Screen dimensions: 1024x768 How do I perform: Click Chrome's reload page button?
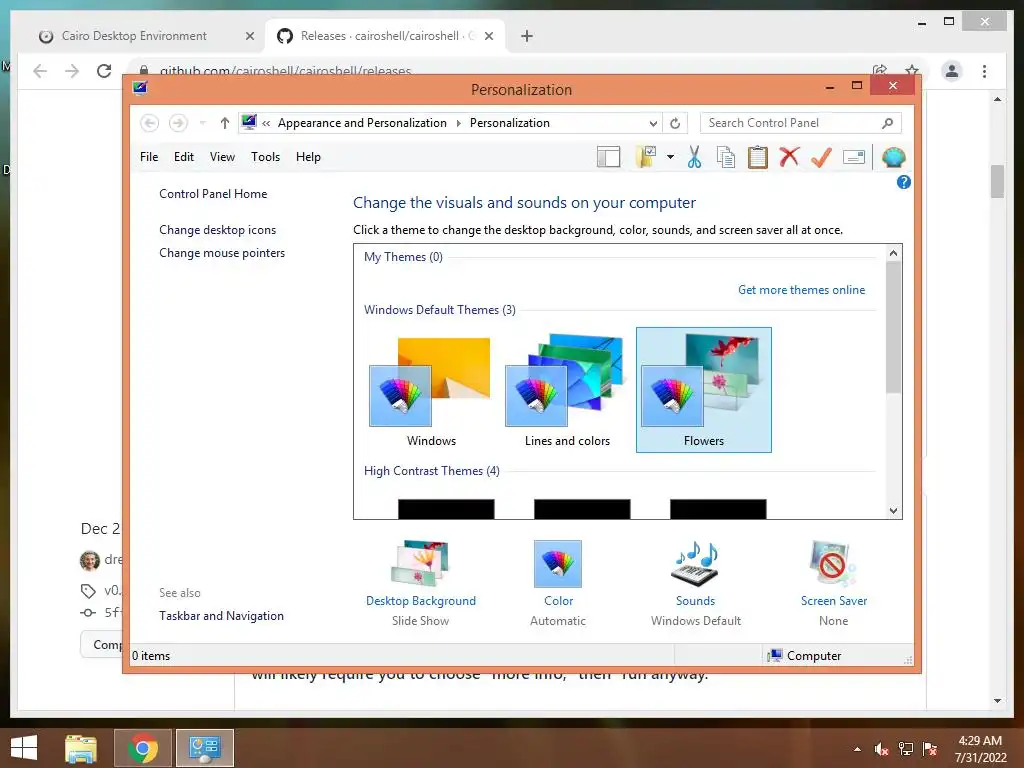tap(104, 71)
